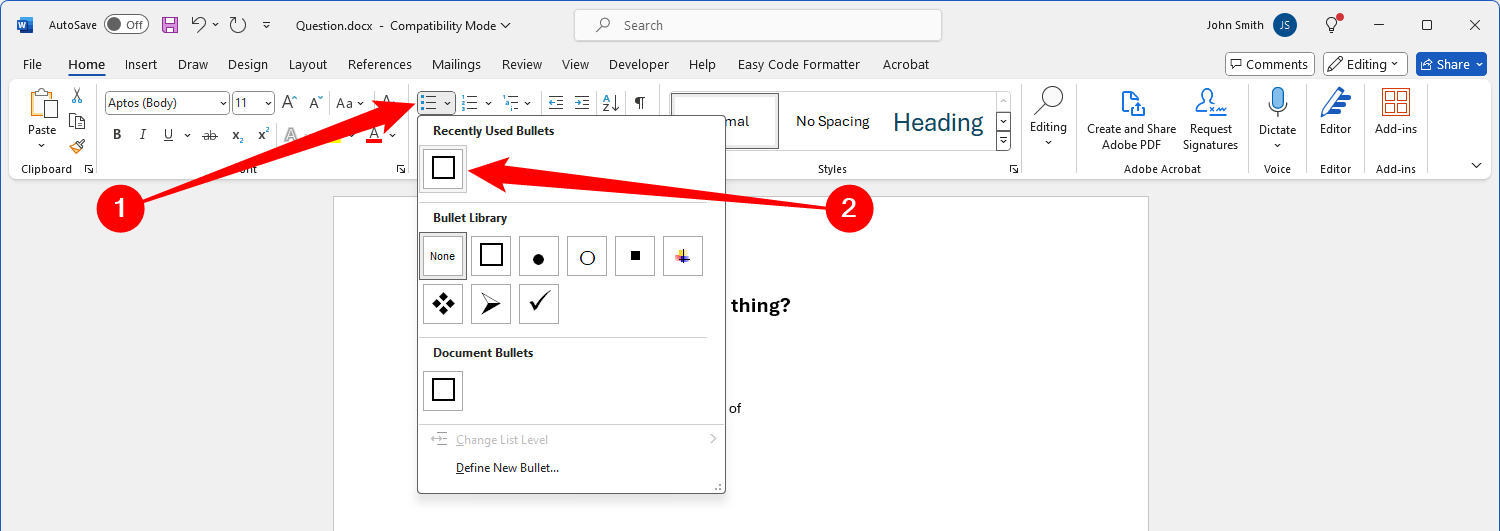Click in the Search box
This screenshot has height=531, width=1500.
pyautogui.click(x=757, y=25)
